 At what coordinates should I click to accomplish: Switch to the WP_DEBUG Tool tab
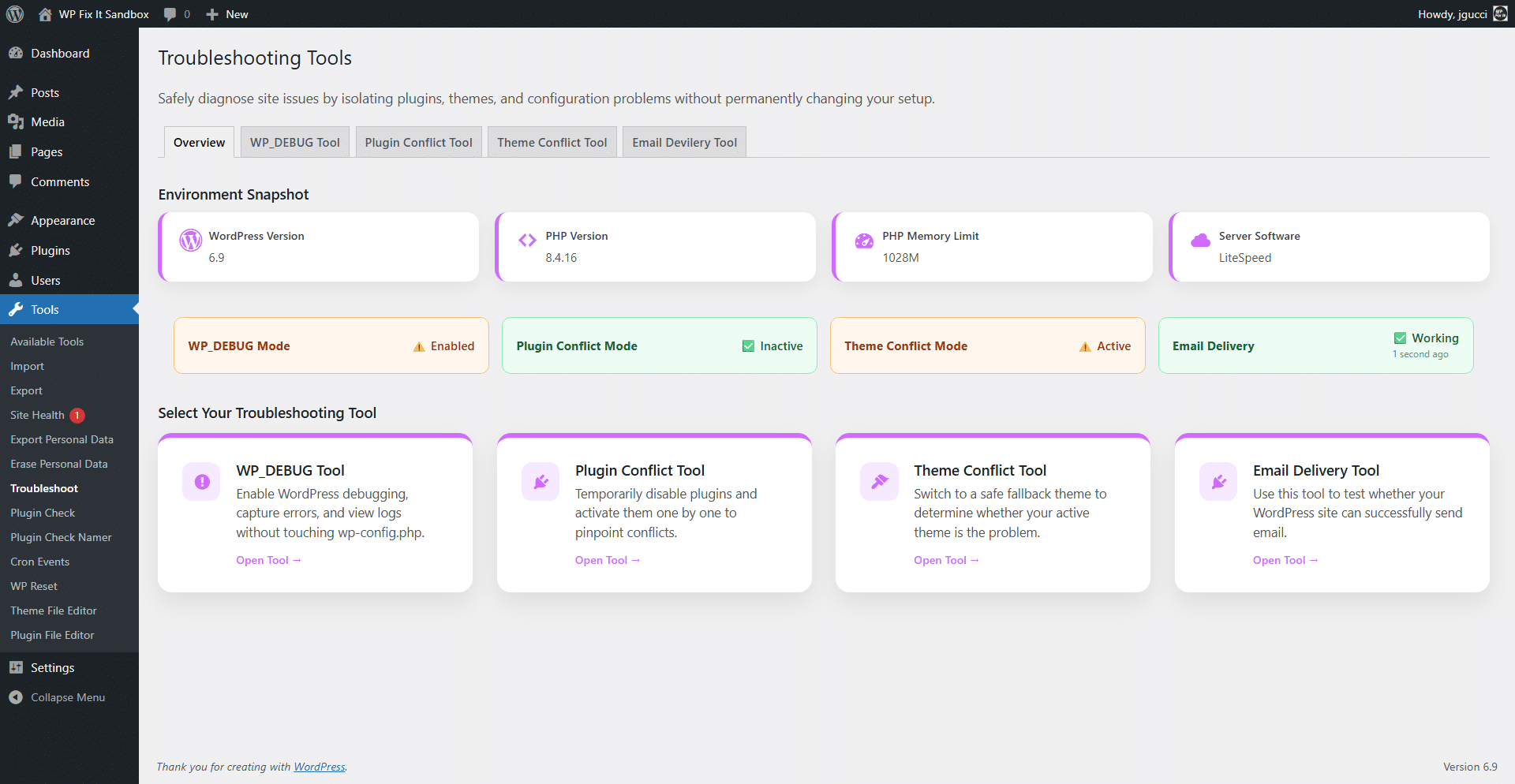[x=294, y=142]
